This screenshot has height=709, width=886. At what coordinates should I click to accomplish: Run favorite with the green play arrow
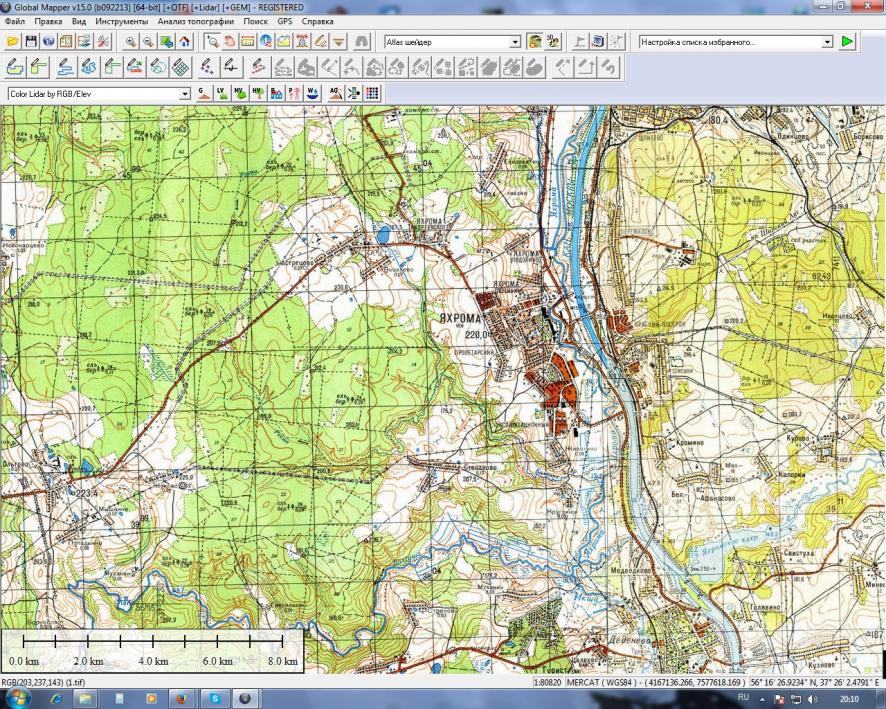(x=848, y=42)
